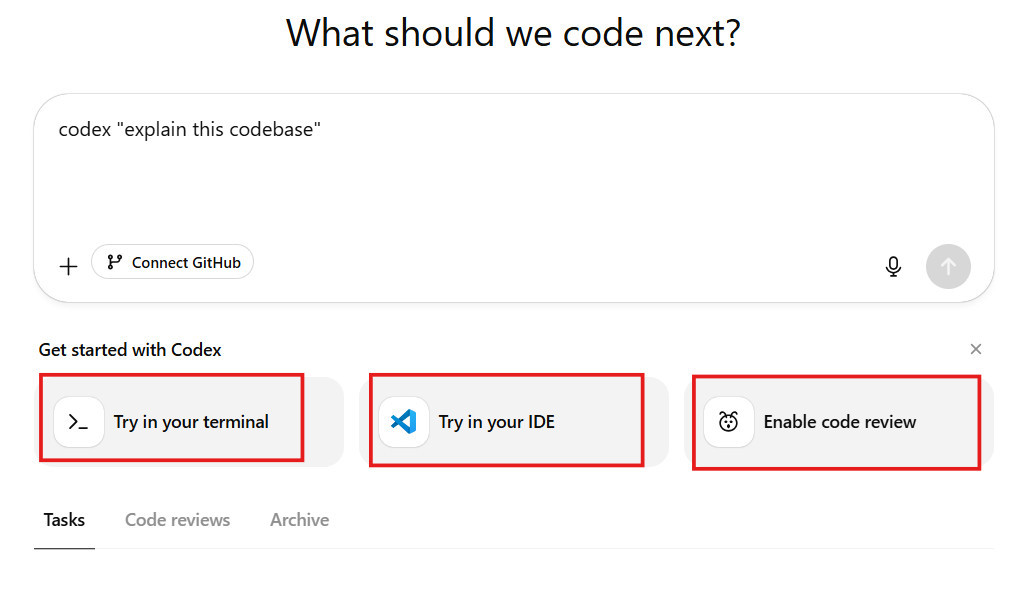
Task: Start voice dictation with microphone icon
Action: point(893,266)
